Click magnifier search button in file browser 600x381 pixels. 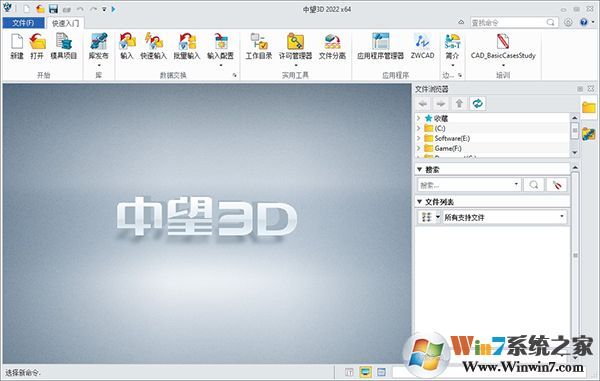click(x=534, y=185)
